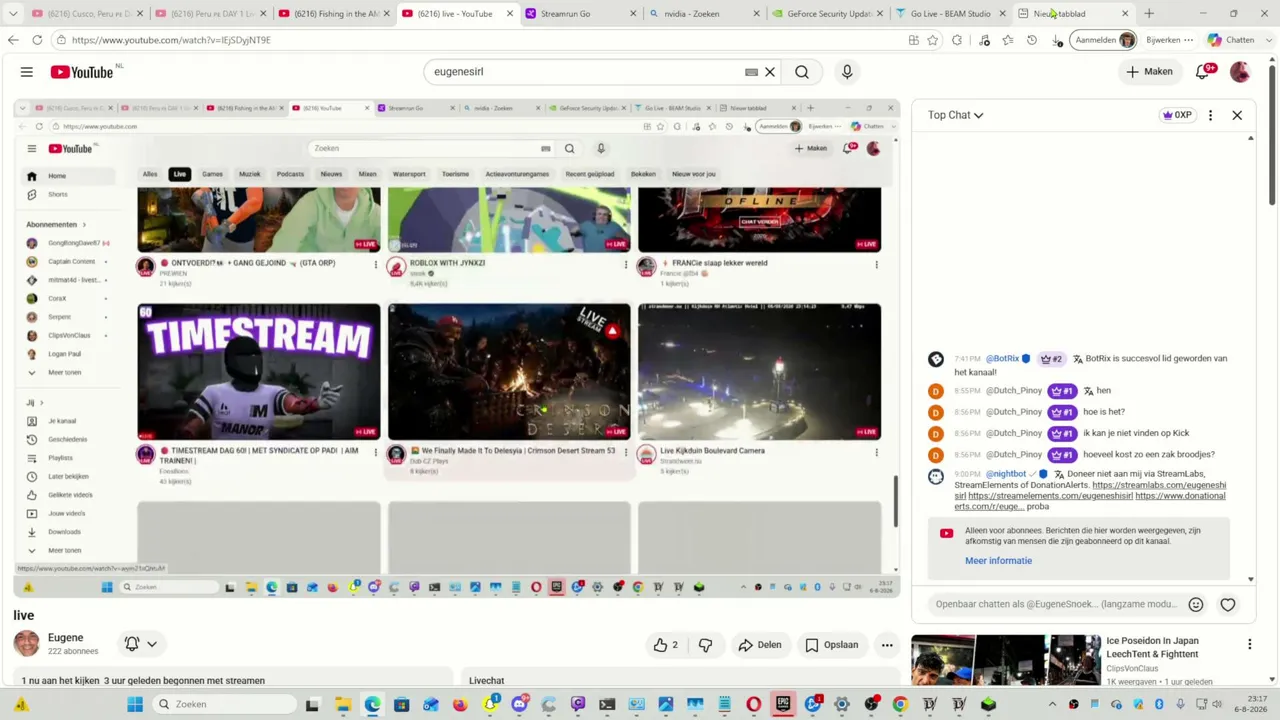The image size is (1280, 720).
Task: Open live chat more options menu
Action: tap(1210, 115)
